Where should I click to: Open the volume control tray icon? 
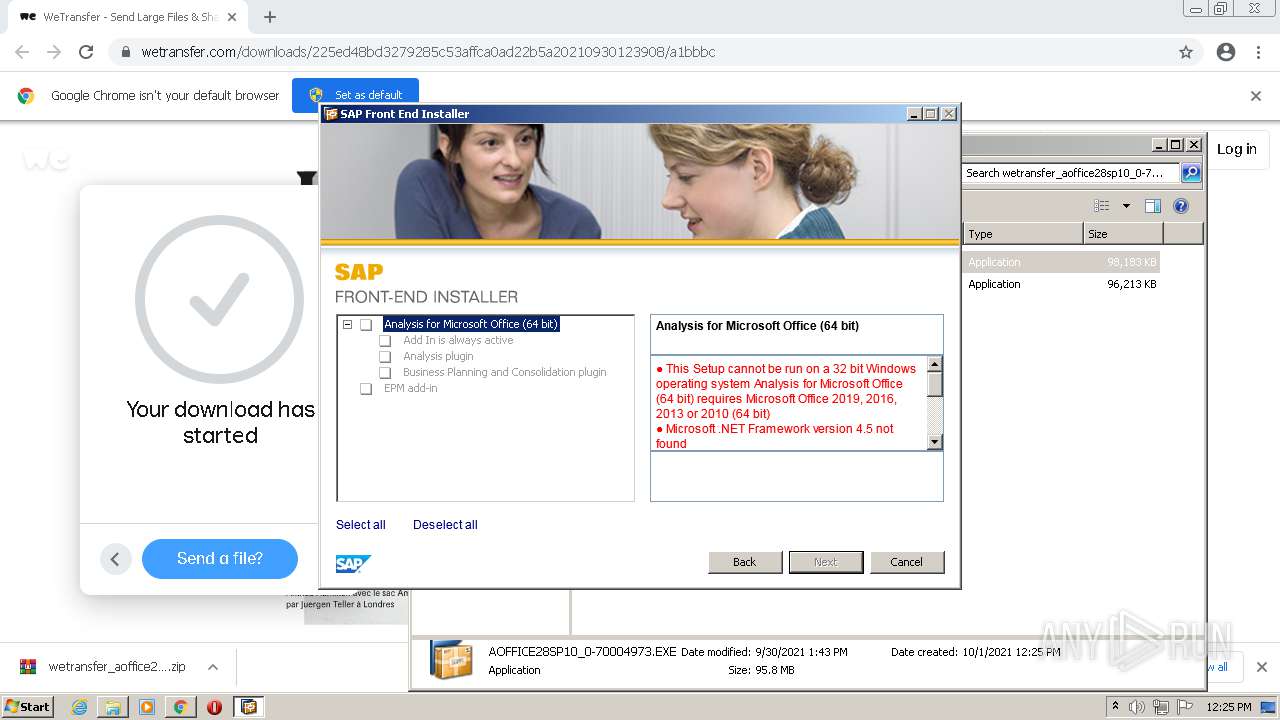1137,707
